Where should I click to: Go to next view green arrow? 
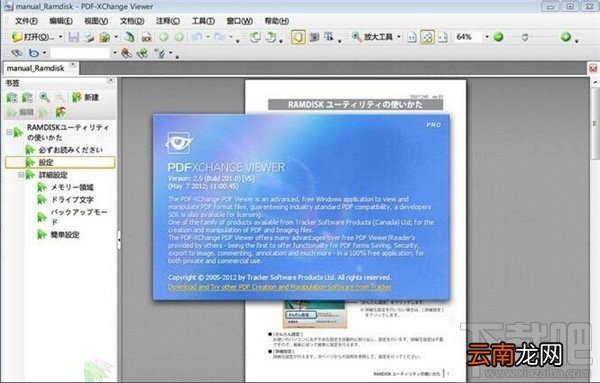(x=179, y=37)
